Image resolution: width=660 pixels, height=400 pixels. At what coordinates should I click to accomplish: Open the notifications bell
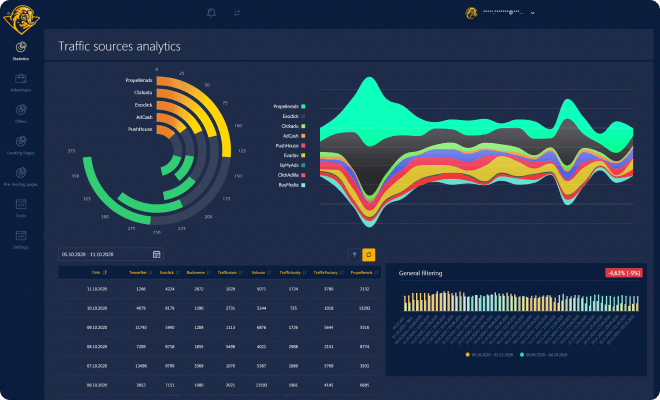pyautogui.click(x=211, y=13)
